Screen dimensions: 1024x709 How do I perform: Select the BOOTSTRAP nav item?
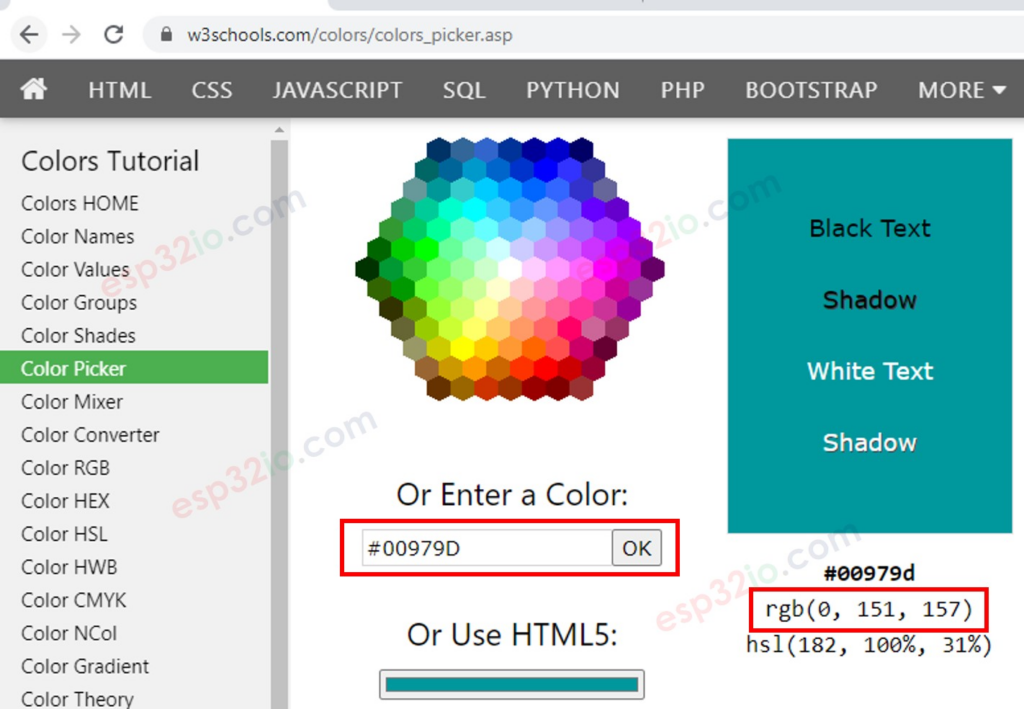click(811, 89)
